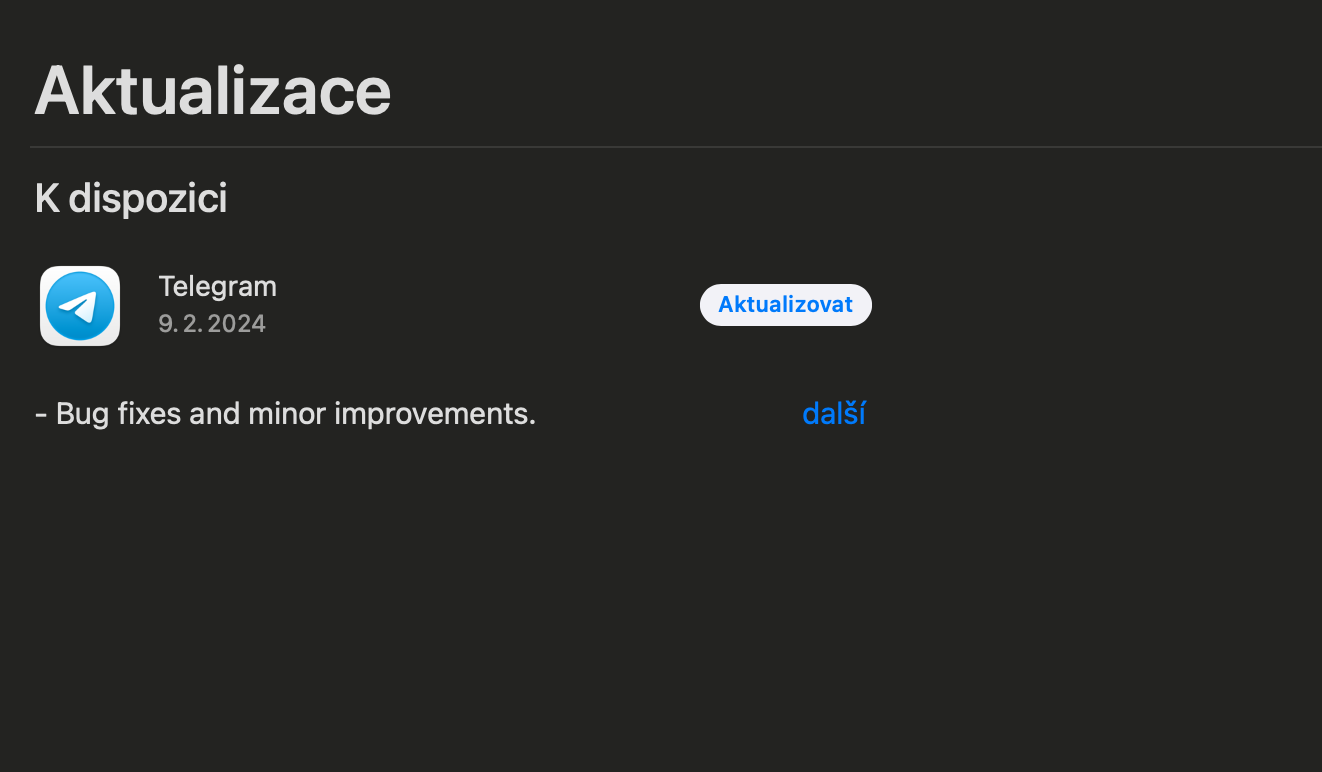1322x772 pixels.
Task: Show more Telegram release notes
Action: 833,413
